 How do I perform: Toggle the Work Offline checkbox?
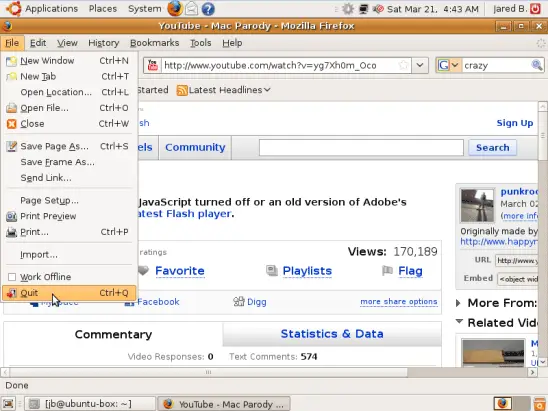pos(12,277)
